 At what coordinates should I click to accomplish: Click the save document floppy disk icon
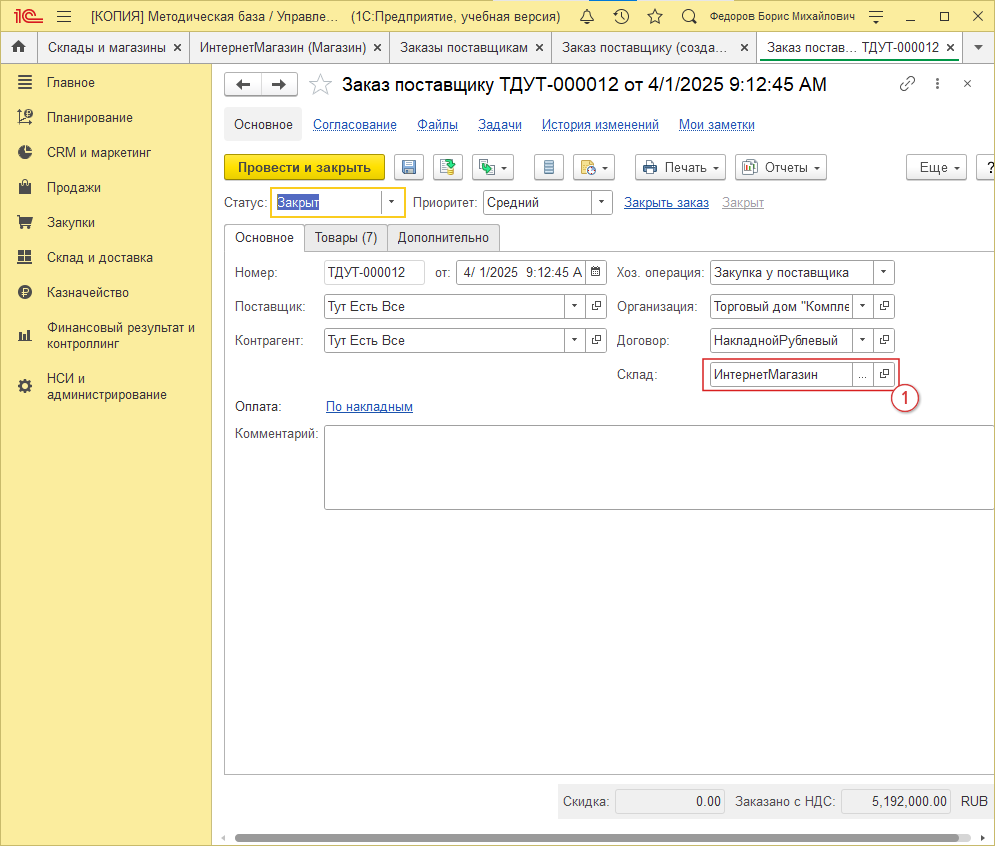coord(408,167)
